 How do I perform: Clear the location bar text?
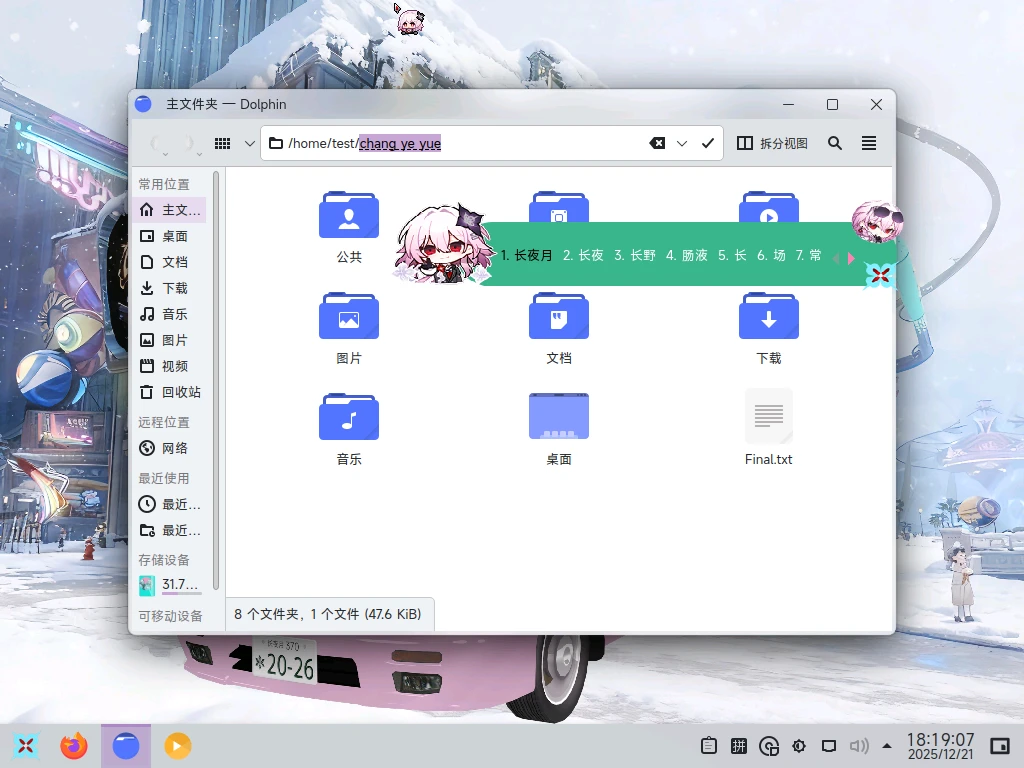[x=657, y=143]
